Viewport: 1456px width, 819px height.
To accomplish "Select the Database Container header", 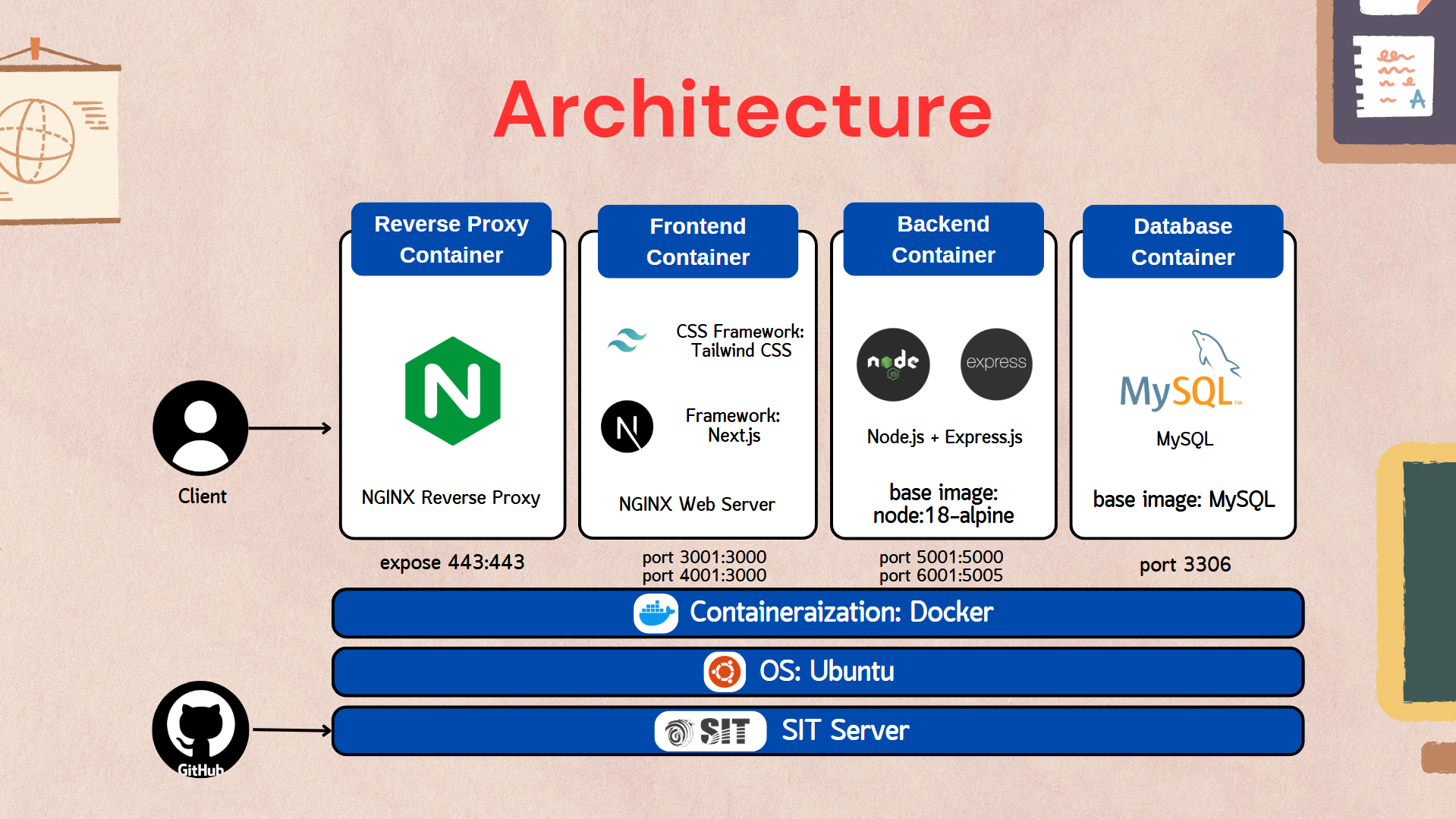I will pyautogui.click(x=1183, y=241).
